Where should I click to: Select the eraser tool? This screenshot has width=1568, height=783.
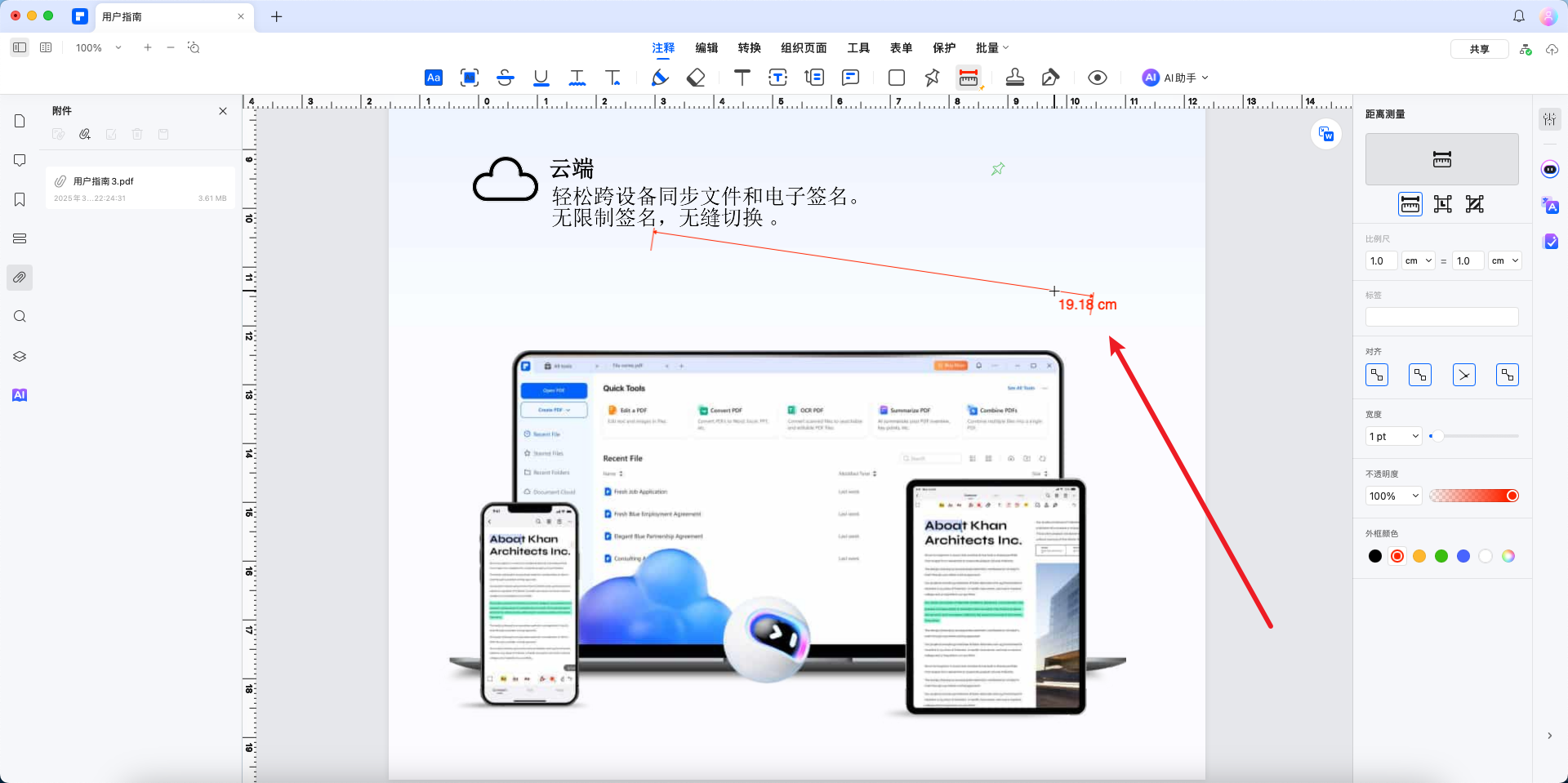tap(696, 78)
